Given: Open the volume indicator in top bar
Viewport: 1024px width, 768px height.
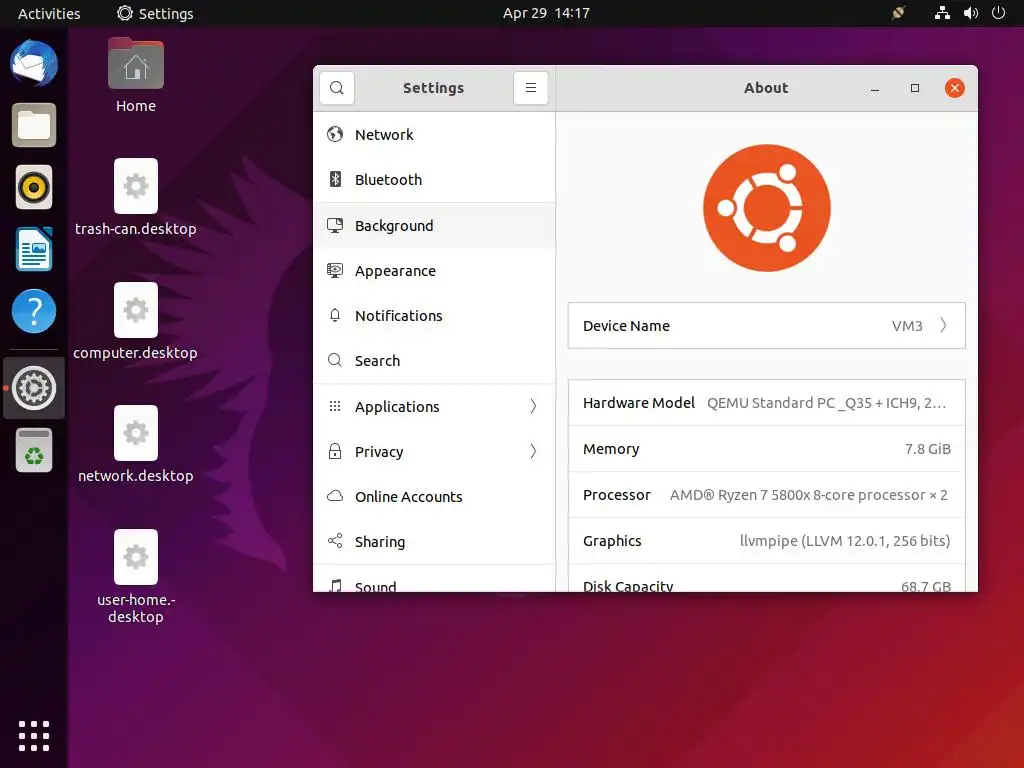Looking at the screenshot, I should tap(971, 13).
